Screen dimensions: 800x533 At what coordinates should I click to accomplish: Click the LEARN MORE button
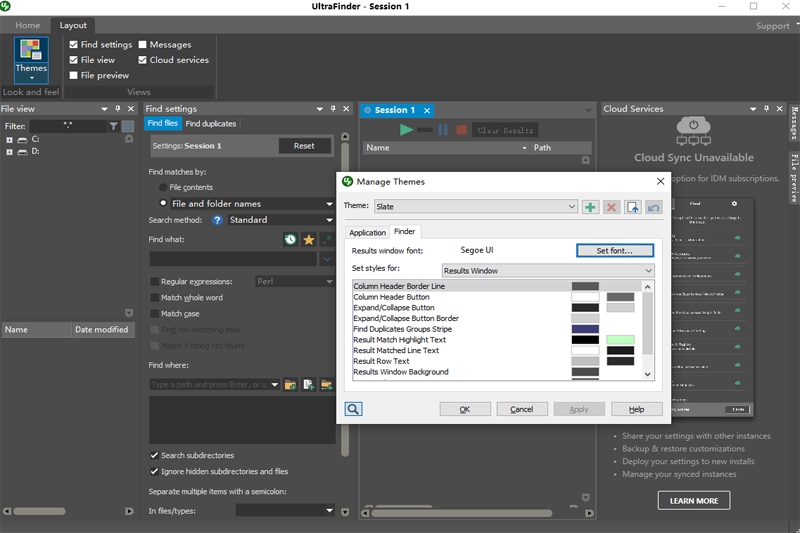[694, 501]
